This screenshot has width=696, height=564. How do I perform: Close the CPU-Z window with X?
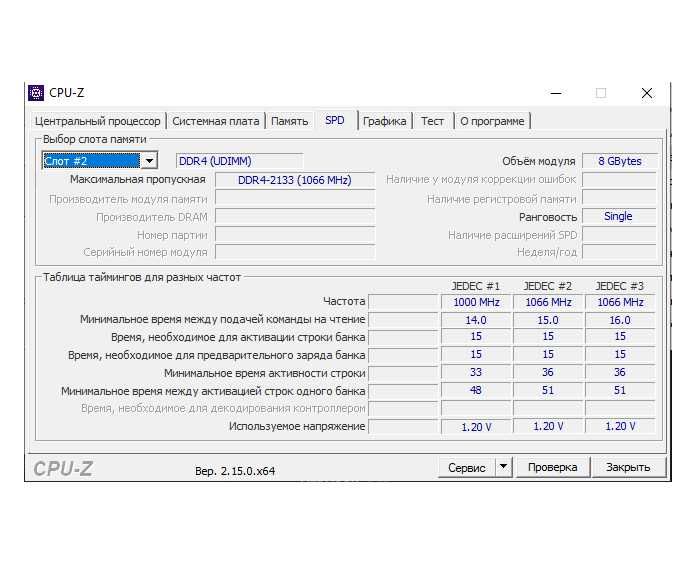pyautogui.click(x=647, y=93)
